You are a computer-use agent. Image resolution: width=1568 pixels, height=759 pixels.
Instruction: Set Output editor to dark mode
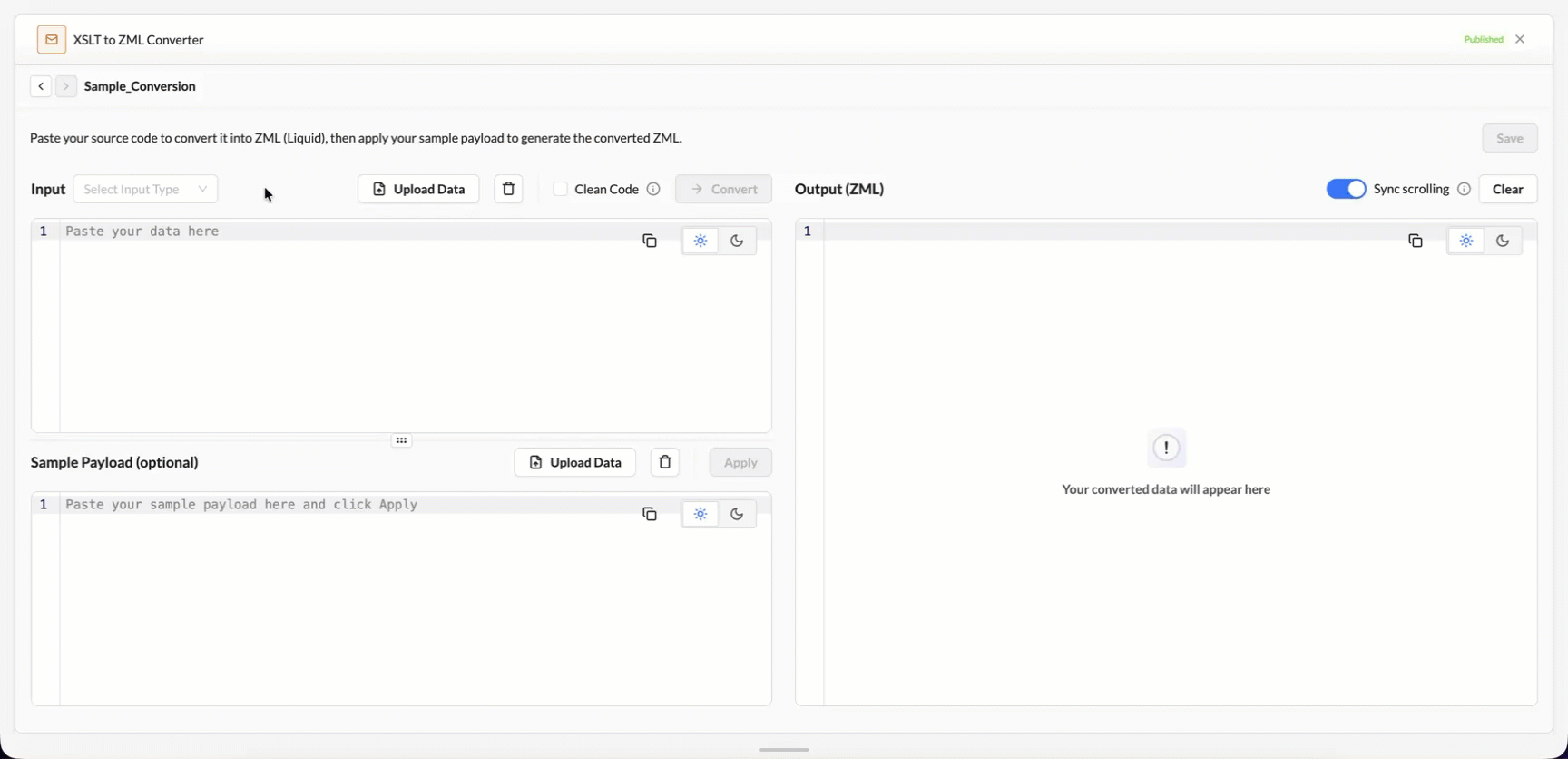tap(1503, 241)
